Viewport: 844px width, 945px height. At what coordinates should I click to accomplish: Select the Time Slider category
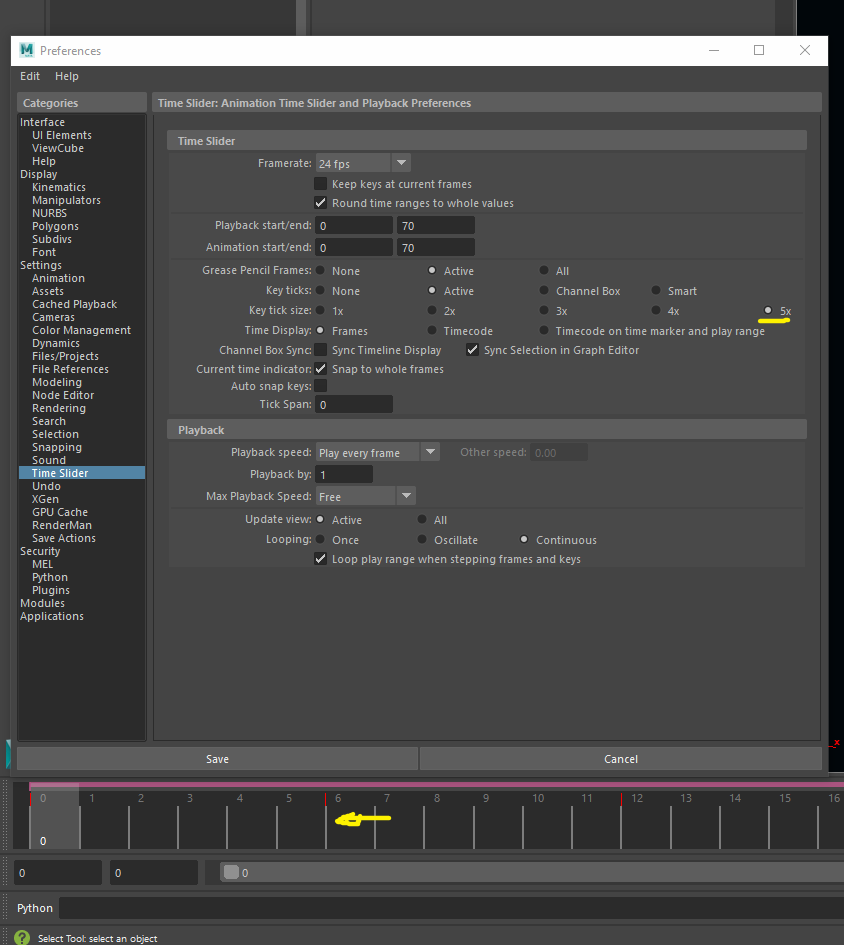click(82, 472)
